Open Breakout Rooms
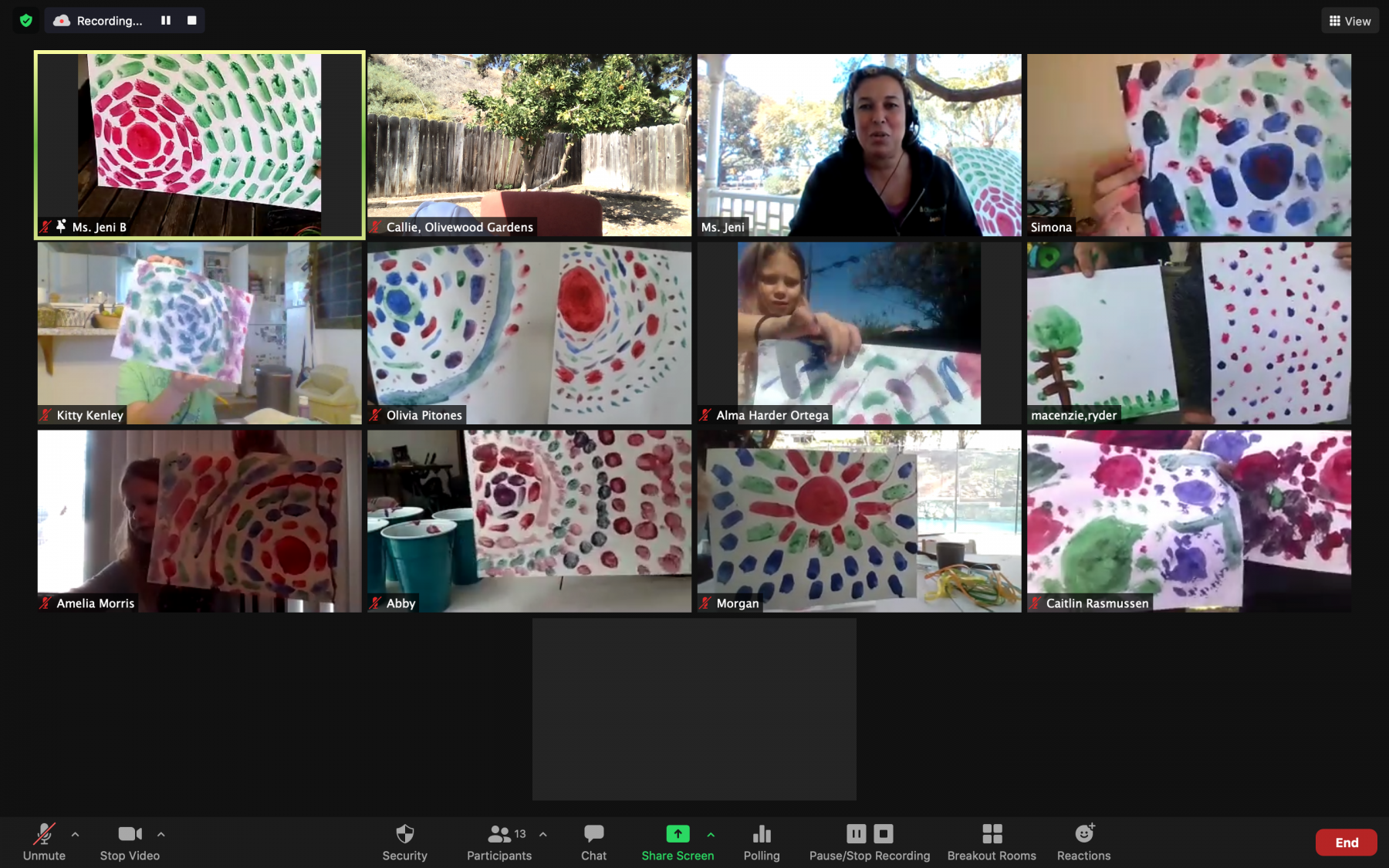1389x868 pixels. pos(992,842)
